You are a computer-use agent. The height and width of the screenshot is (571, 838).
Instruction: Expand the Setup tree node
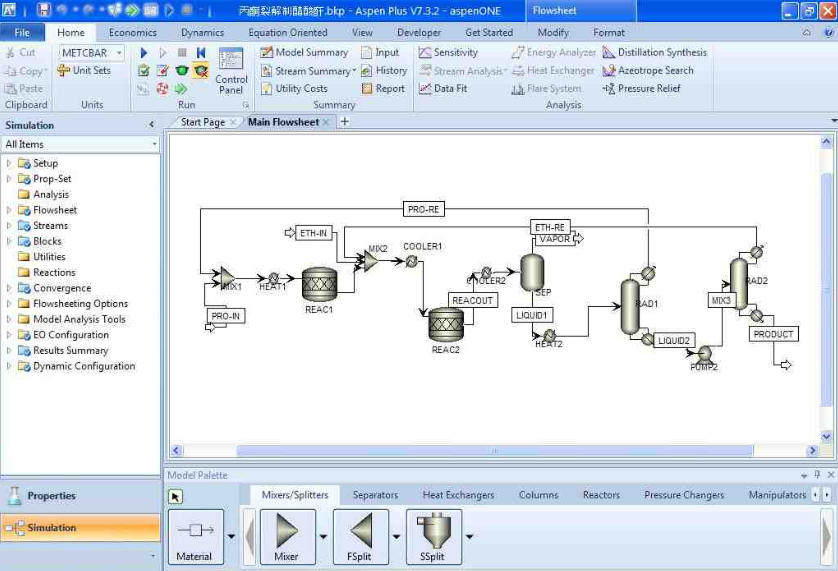[x=9, y=163]
